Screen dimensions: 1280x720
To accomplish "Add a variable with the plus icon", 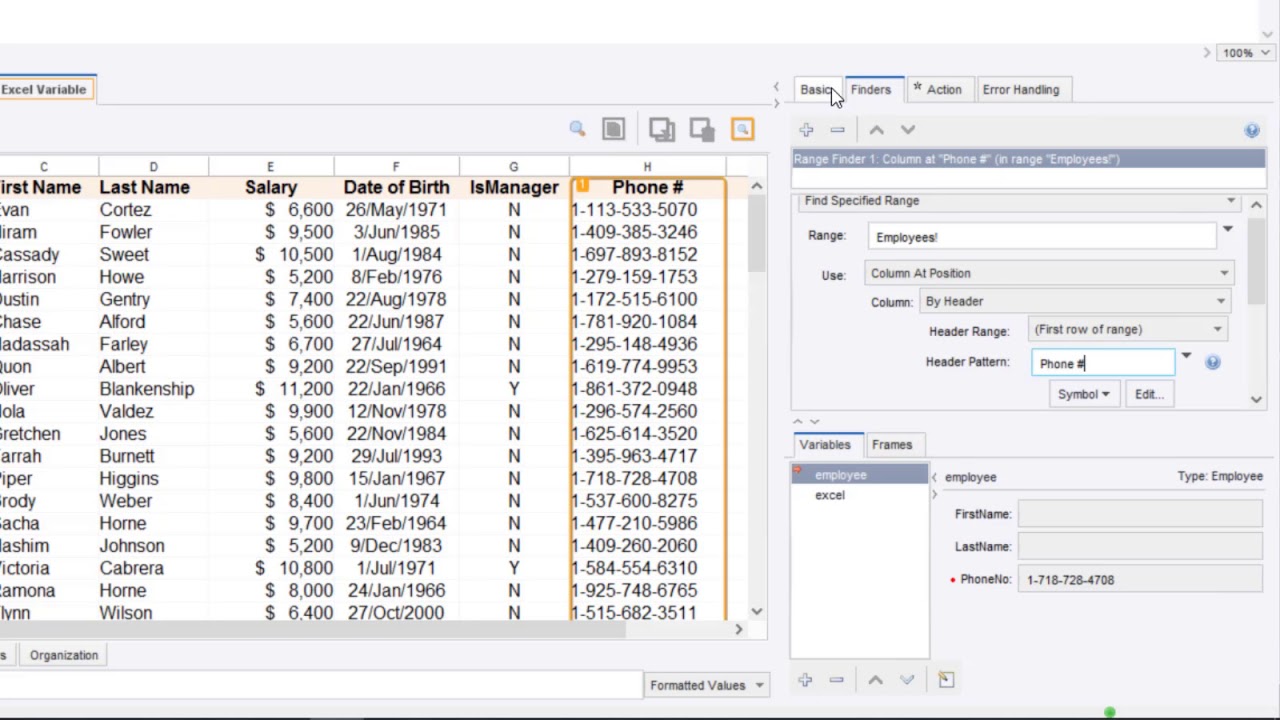I will 805,680.
